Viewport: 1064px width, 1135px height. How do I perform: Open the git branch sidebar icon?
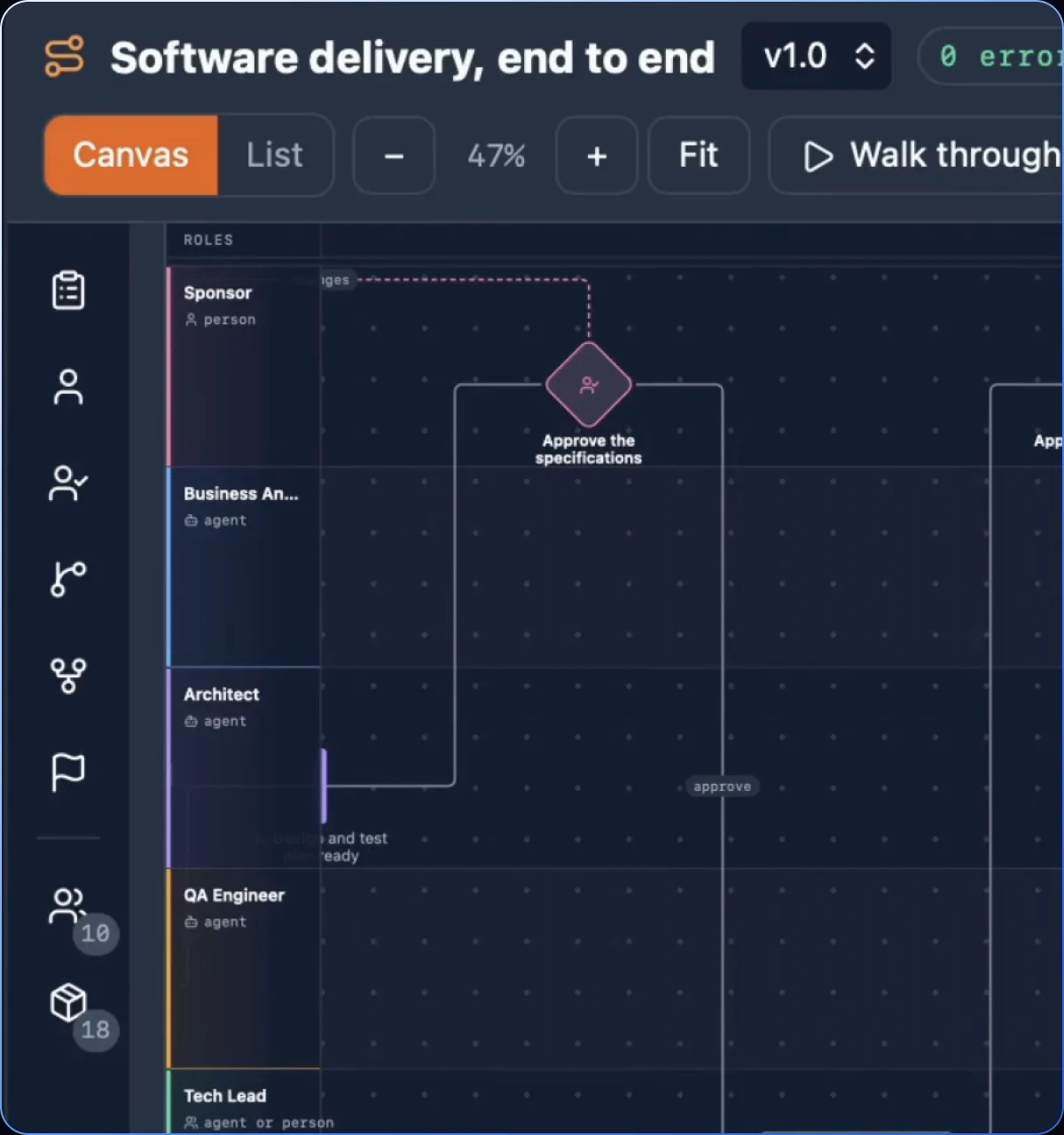pyautogui.click(x=68, y=579)
